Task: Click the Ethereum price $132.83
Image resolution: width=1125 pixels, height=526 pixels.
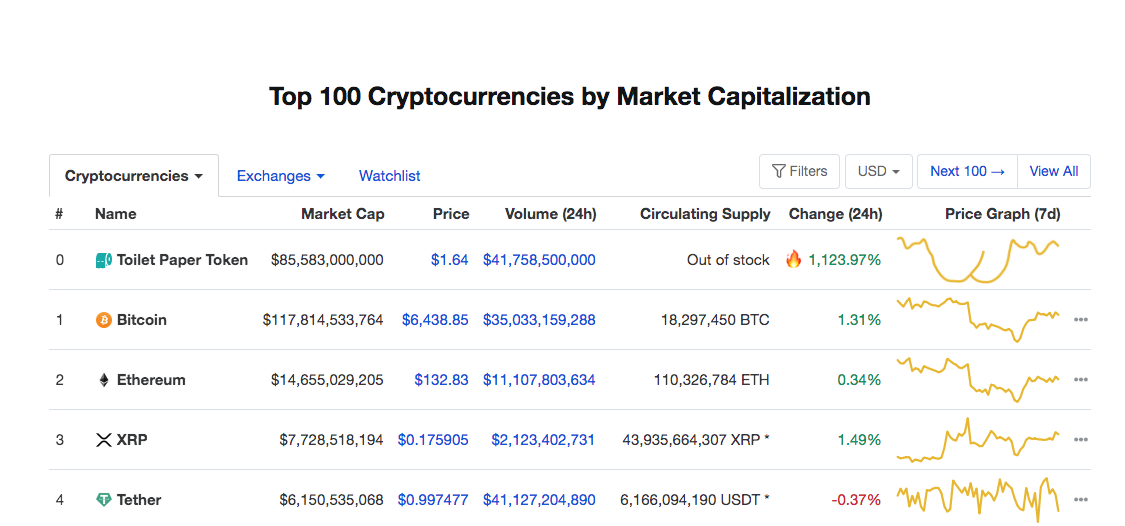Action: 442,380
